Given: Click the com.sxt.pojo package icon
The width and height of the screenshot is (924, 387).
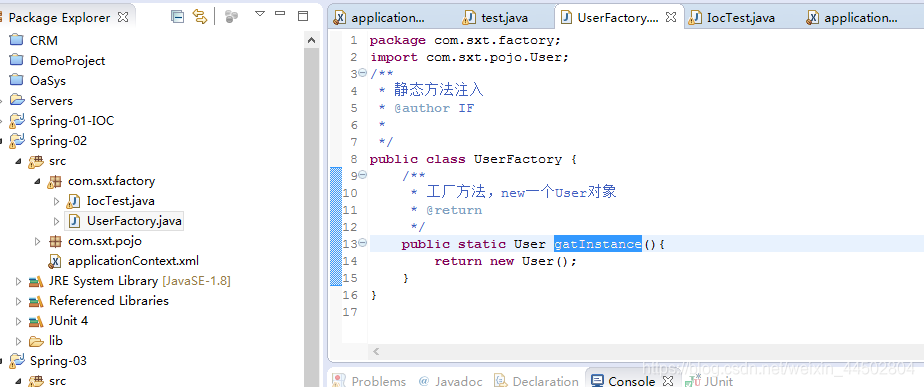Looking at the screenshot, I should (55, 241).
